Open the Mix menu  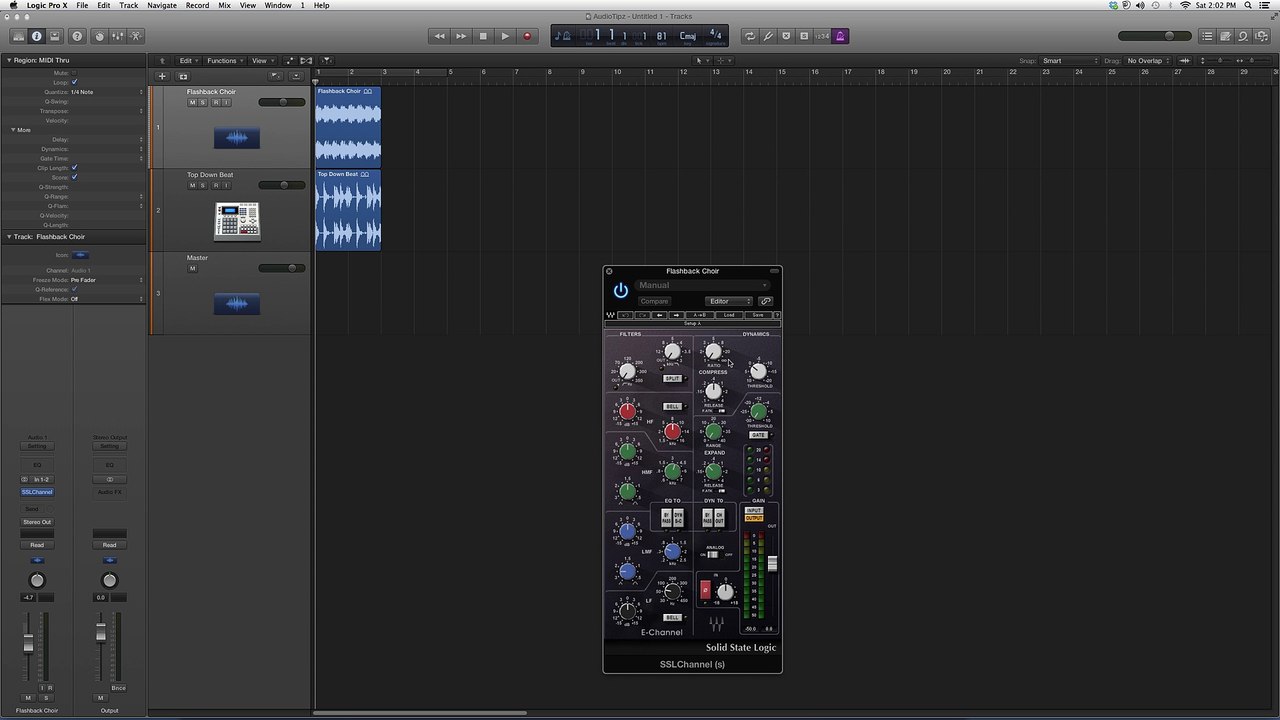click(x=225, y=5)
